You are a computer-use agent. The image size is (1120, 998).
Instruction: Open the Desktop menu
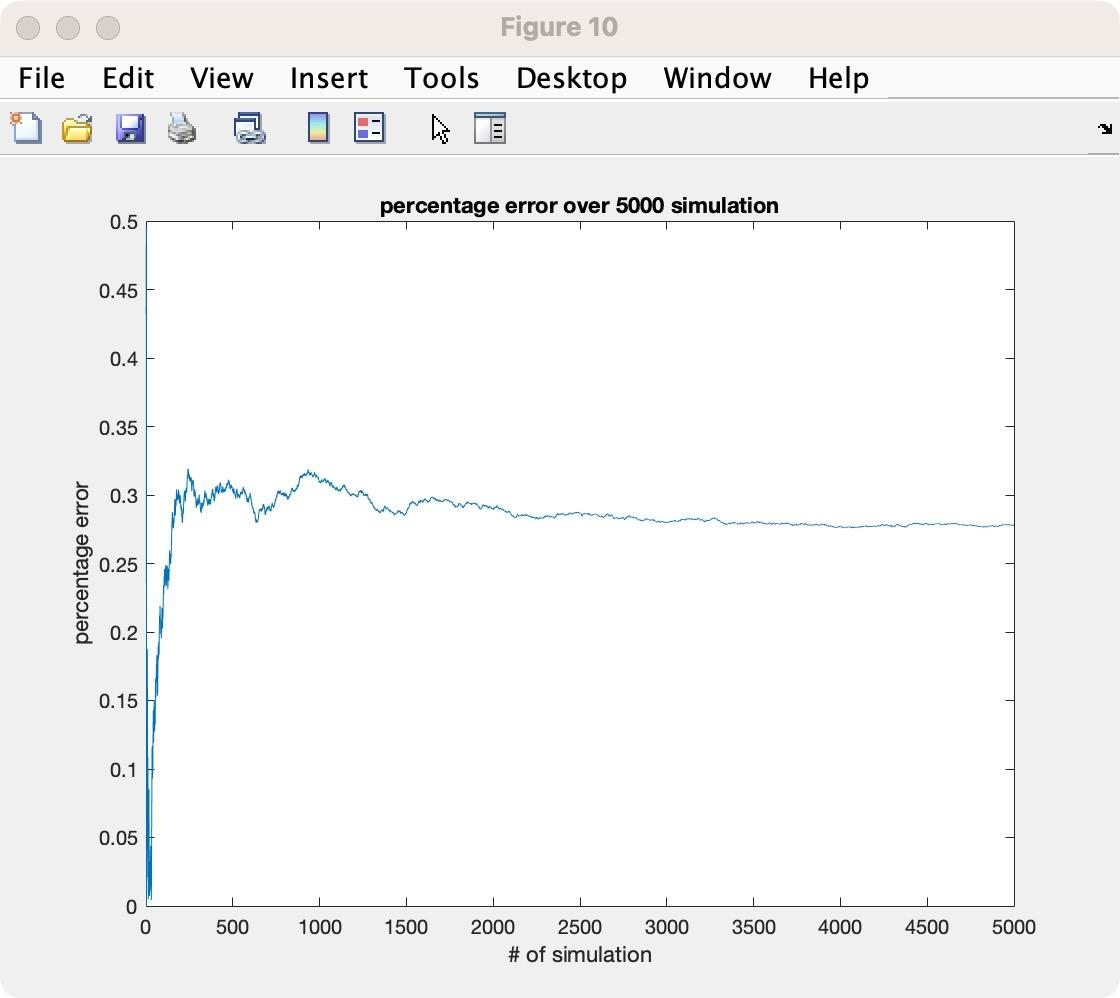(x=571, y=78)
